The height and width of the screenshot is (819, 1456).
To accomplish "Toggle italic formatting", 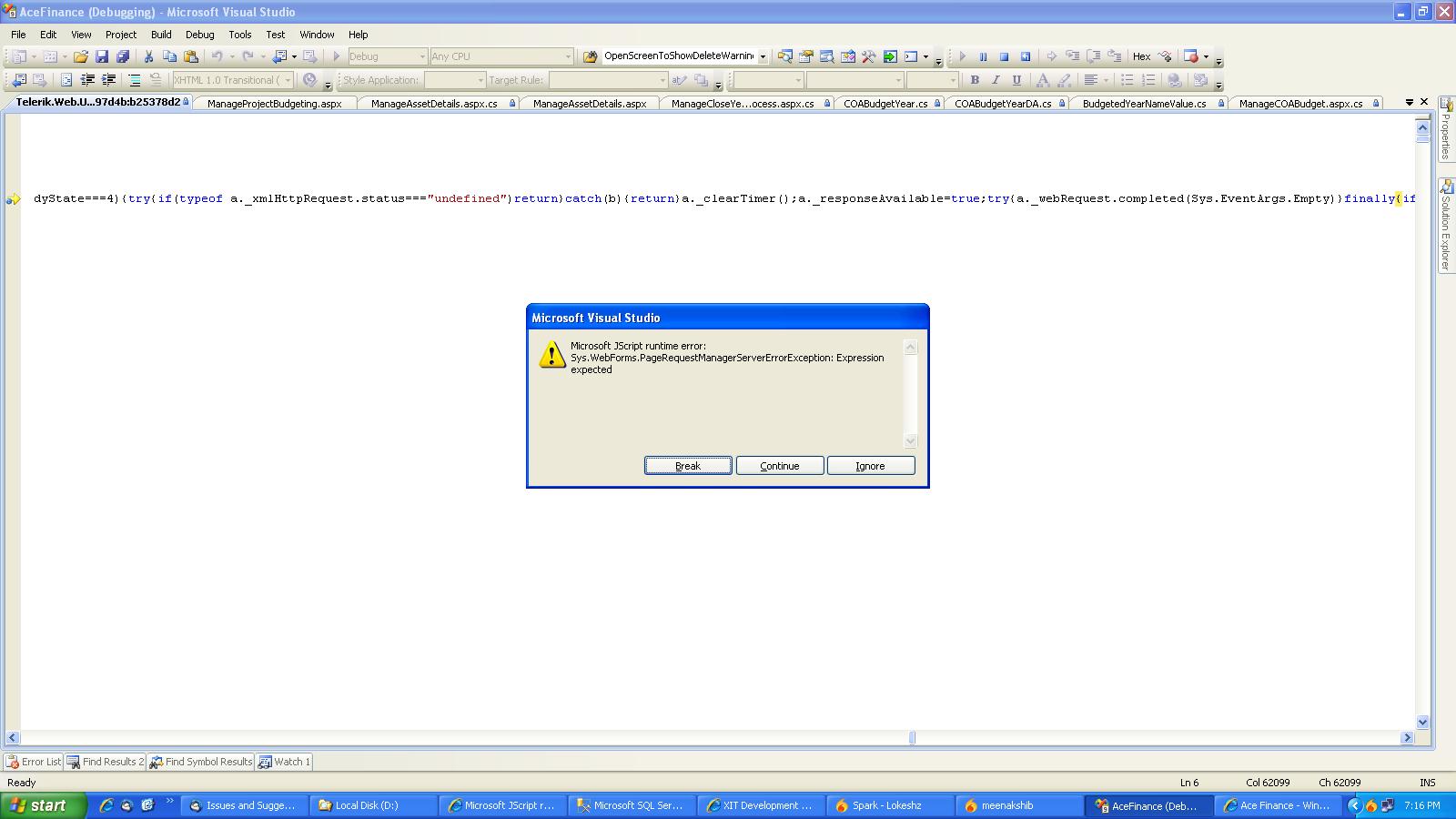I will pyautogui.click(x=996, y=80).
